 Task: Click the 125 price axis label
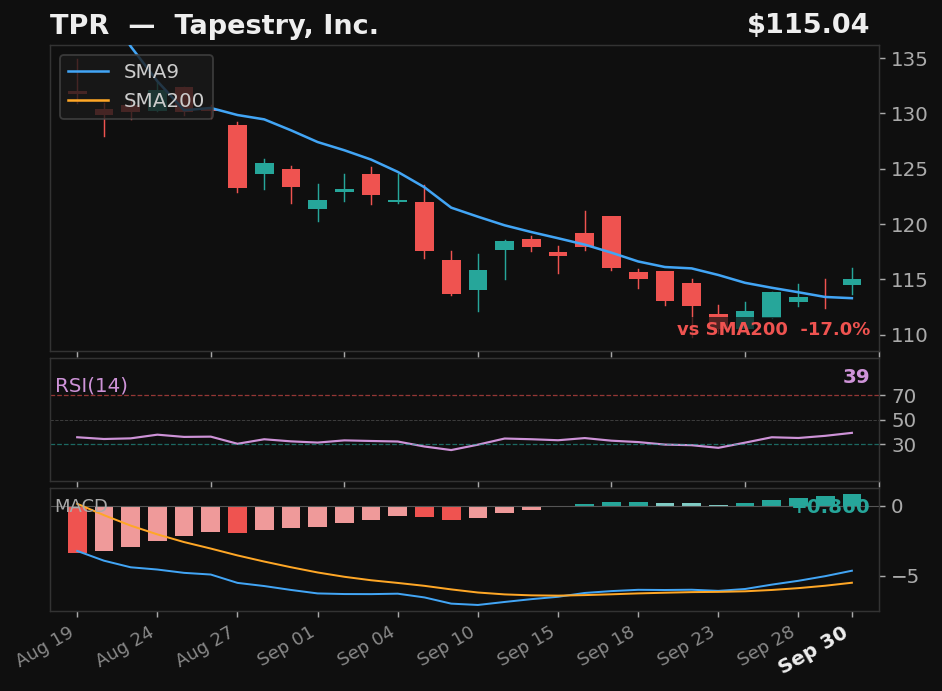pyautogui.click(x=909, y=169)
